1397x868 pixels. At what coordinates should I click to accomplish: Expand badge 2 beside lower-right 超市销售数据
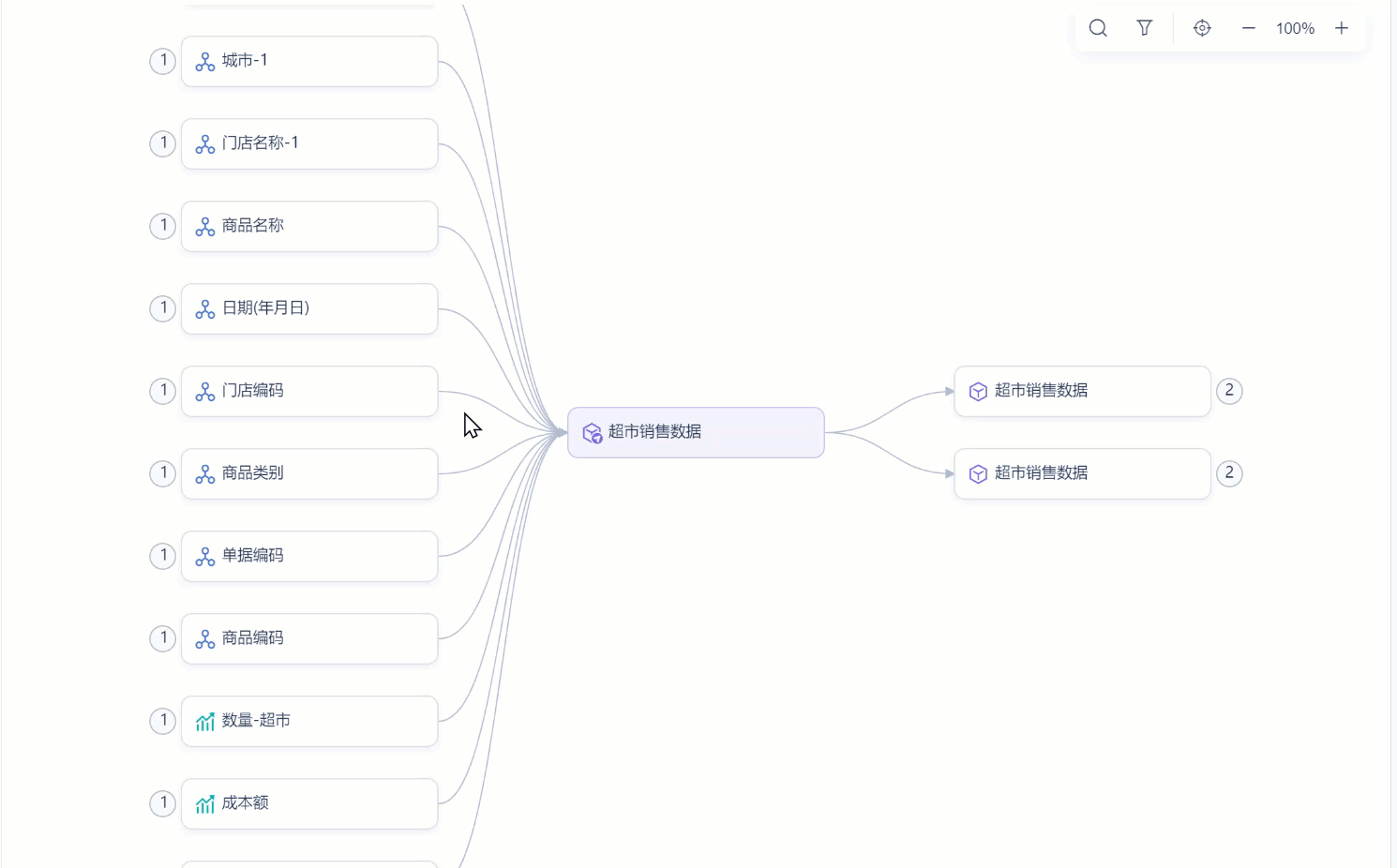click(1229, 473)
